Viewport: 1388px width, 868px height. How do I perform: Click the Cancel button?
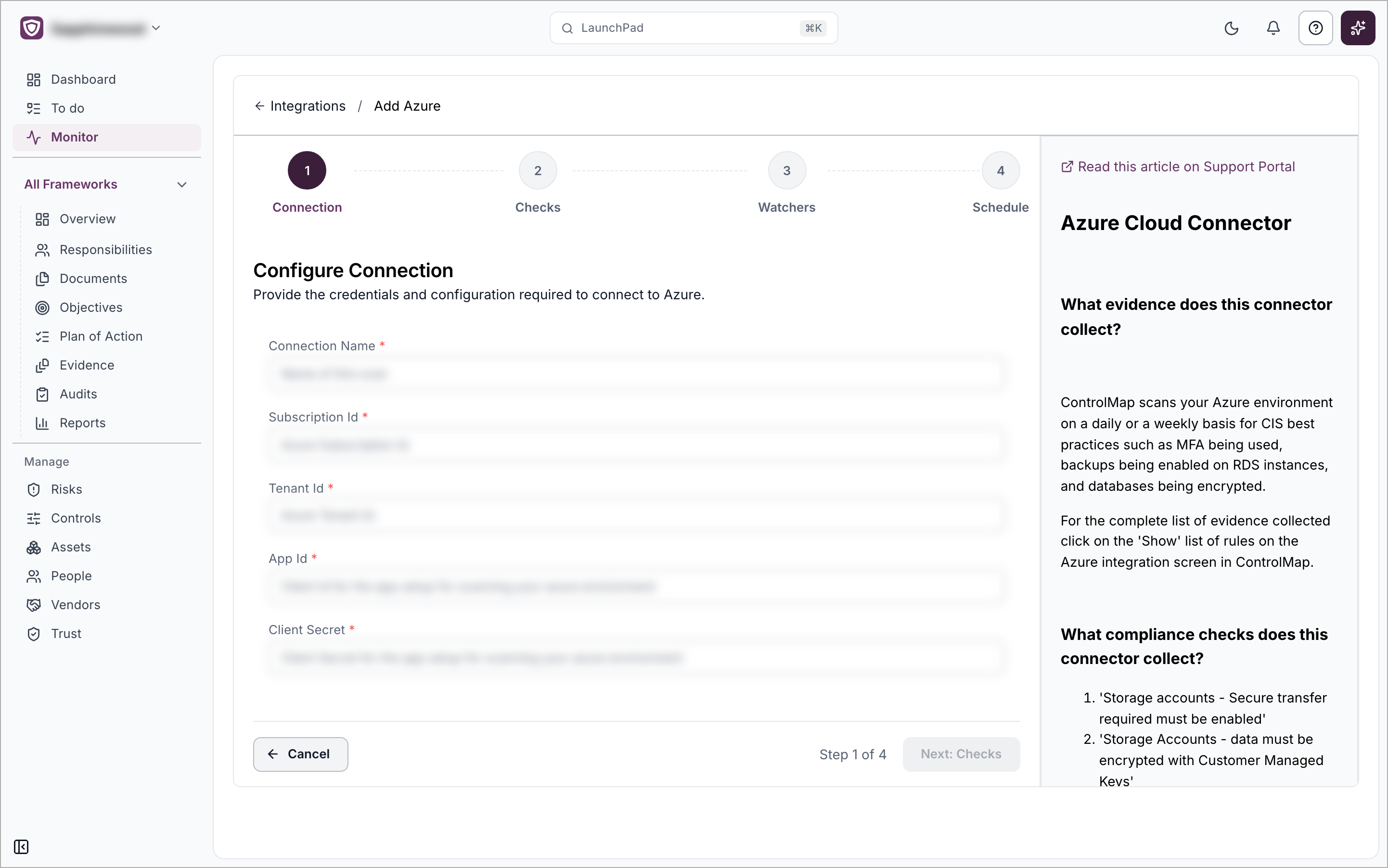tap(300, 754)
